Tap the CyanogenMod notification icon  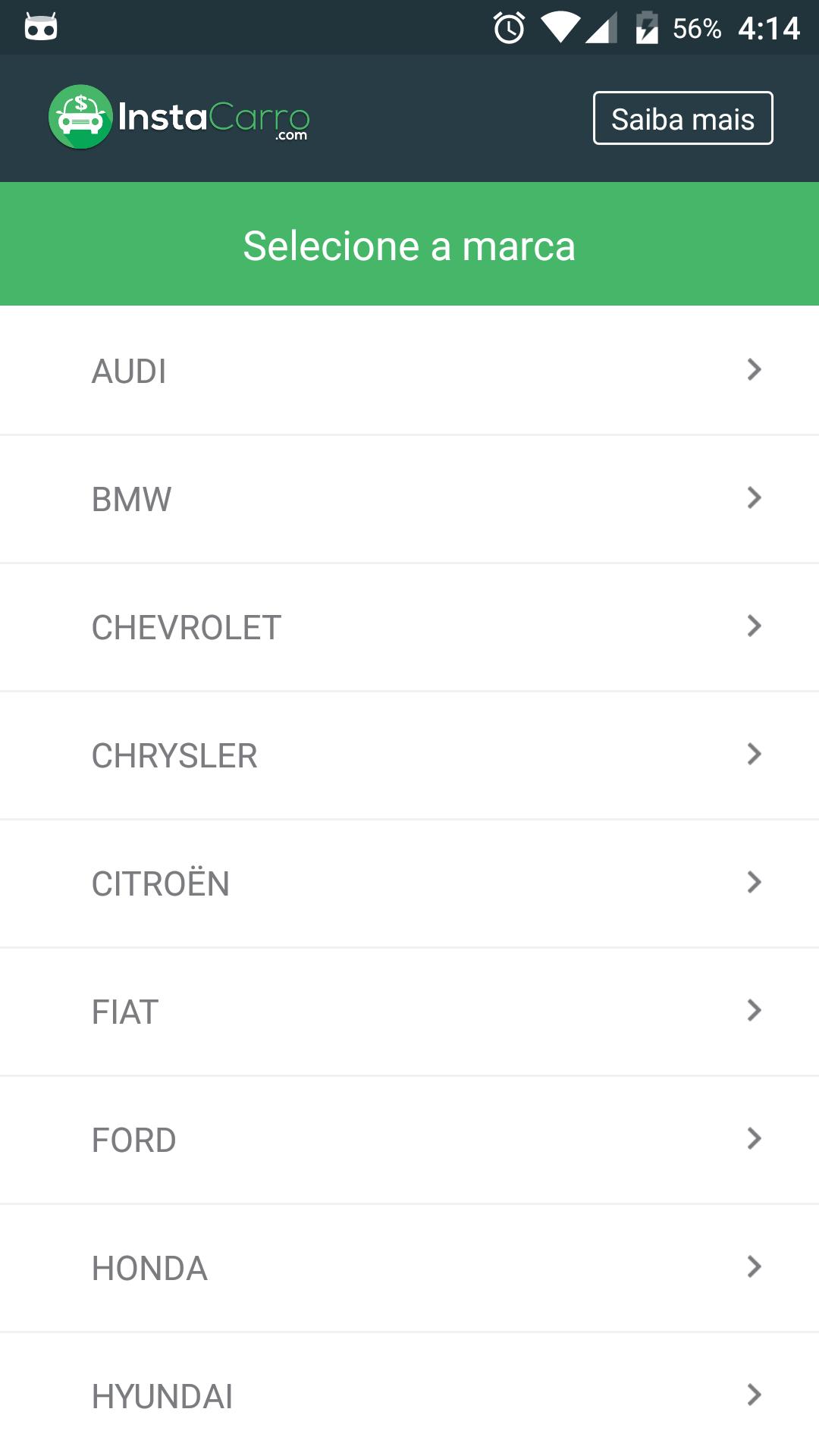41,27
